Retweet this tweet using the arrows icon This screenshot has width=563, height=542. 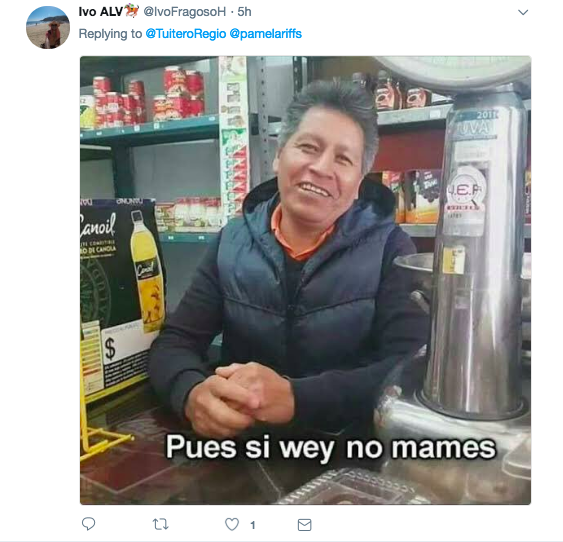160,524
